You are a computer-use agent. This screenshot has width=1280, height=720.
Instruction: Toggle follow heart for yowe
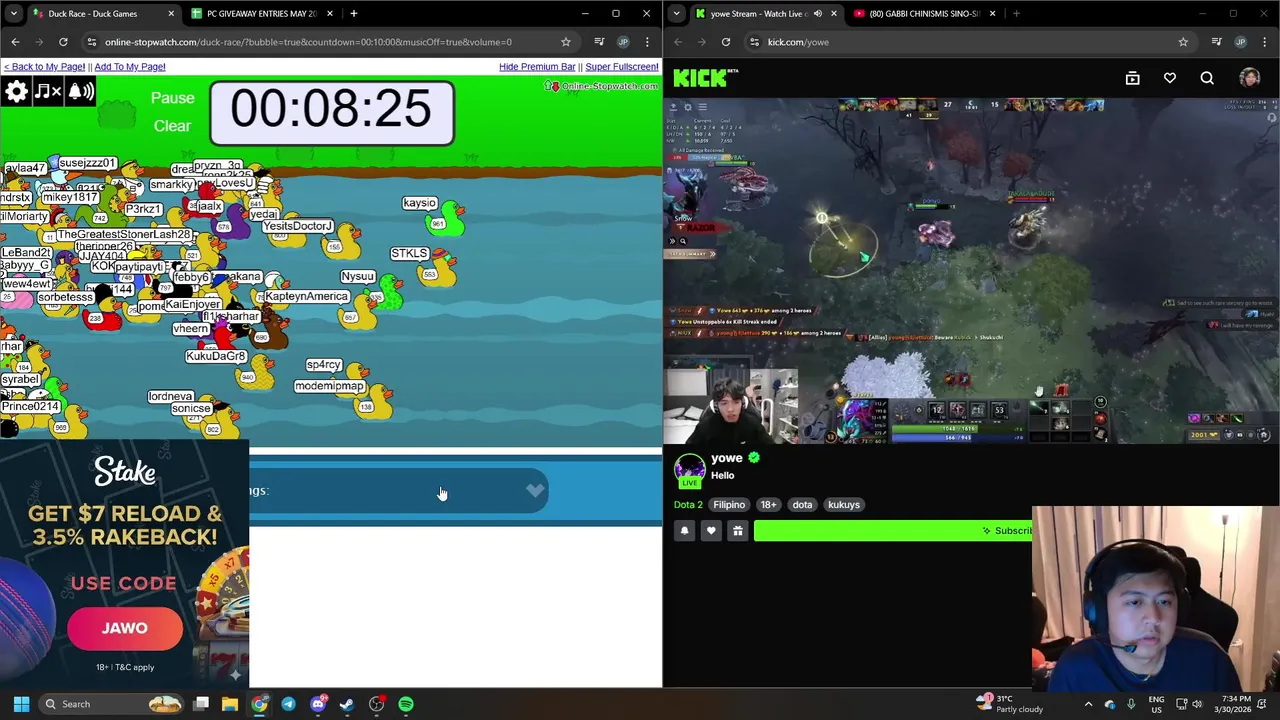click(x=711, y=531)
